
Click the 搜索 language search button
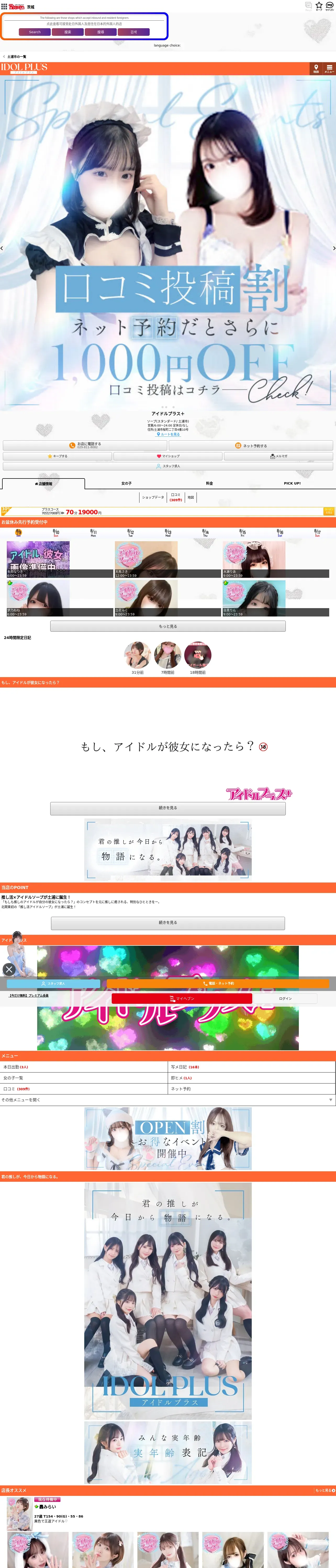tap(68, 32)
